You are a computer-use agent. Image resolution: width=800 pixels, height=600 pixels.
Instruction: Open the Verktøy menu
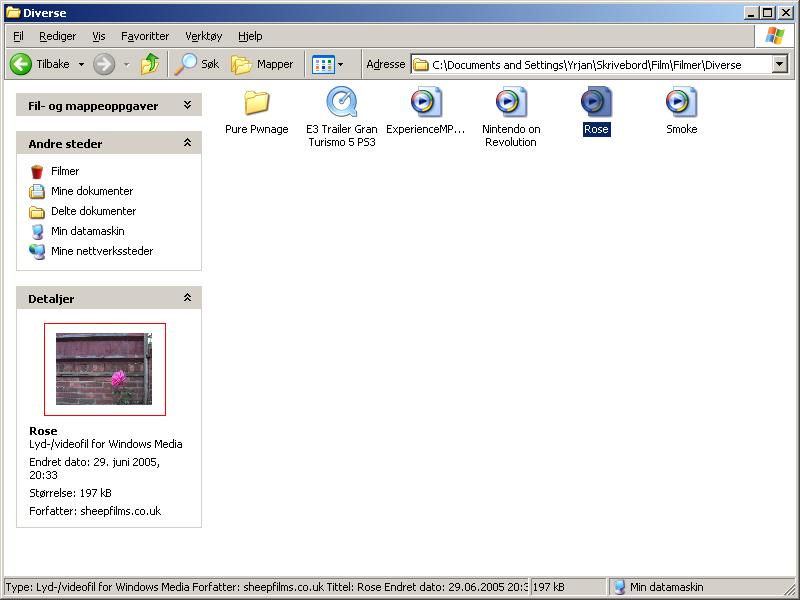[x=204, y=36]
